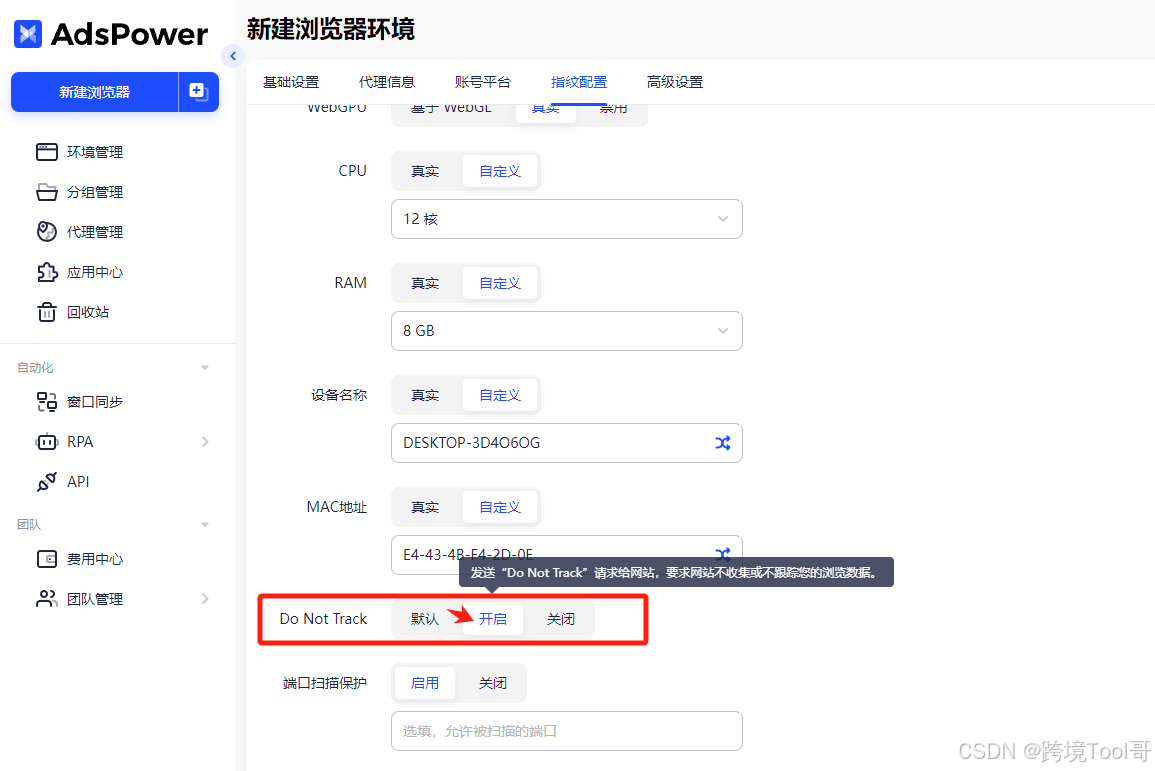The width and height of the screenshot is (1155, 771).
Task: Click the 窗口同步 sync icon
Action: click(46, 401)
